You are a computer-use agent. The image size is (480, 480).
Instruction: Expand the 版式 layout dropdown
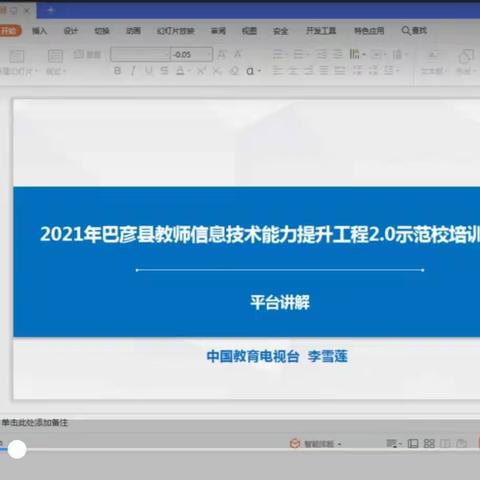(x=56, y=71)
